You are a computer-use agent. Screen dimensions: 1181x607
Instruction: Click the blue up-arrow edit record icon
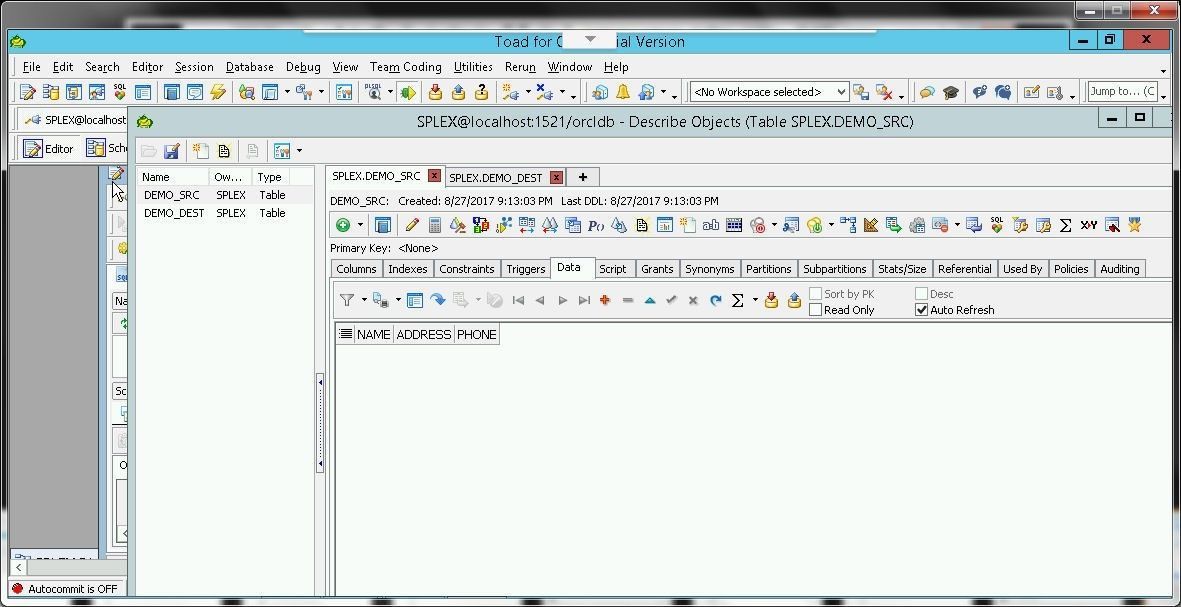650,300
